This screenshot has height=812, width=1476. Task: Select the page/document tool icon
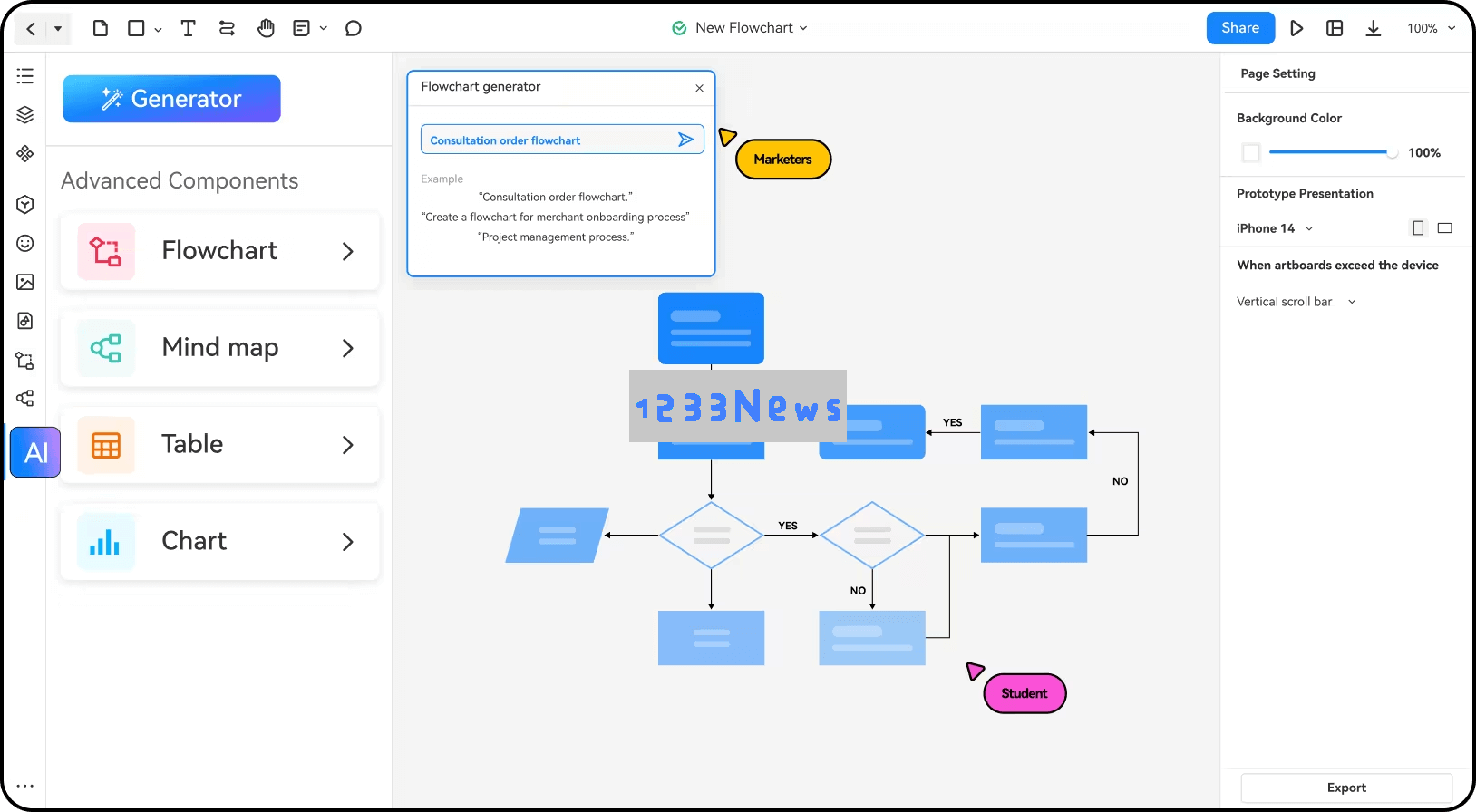(101, 28)
